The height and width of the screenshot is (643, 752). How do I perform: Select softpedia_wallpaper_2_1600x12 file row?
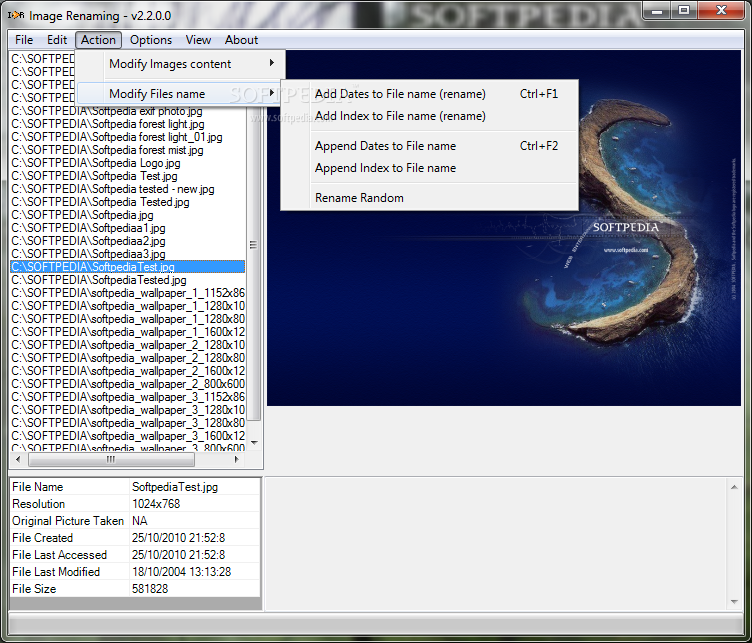[x=128, y=371]
